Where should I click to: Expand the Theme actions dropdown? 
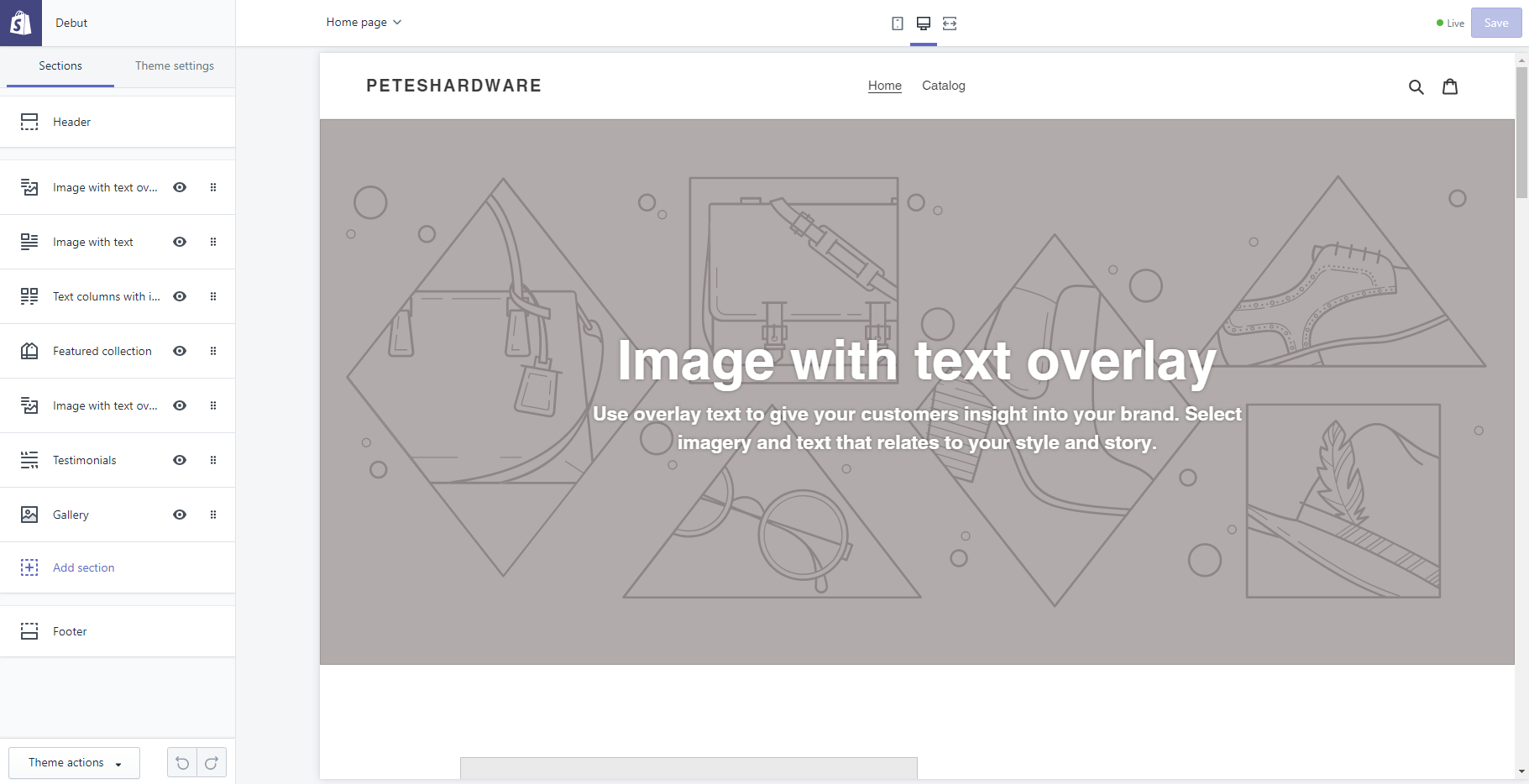(x=74, y=762)
